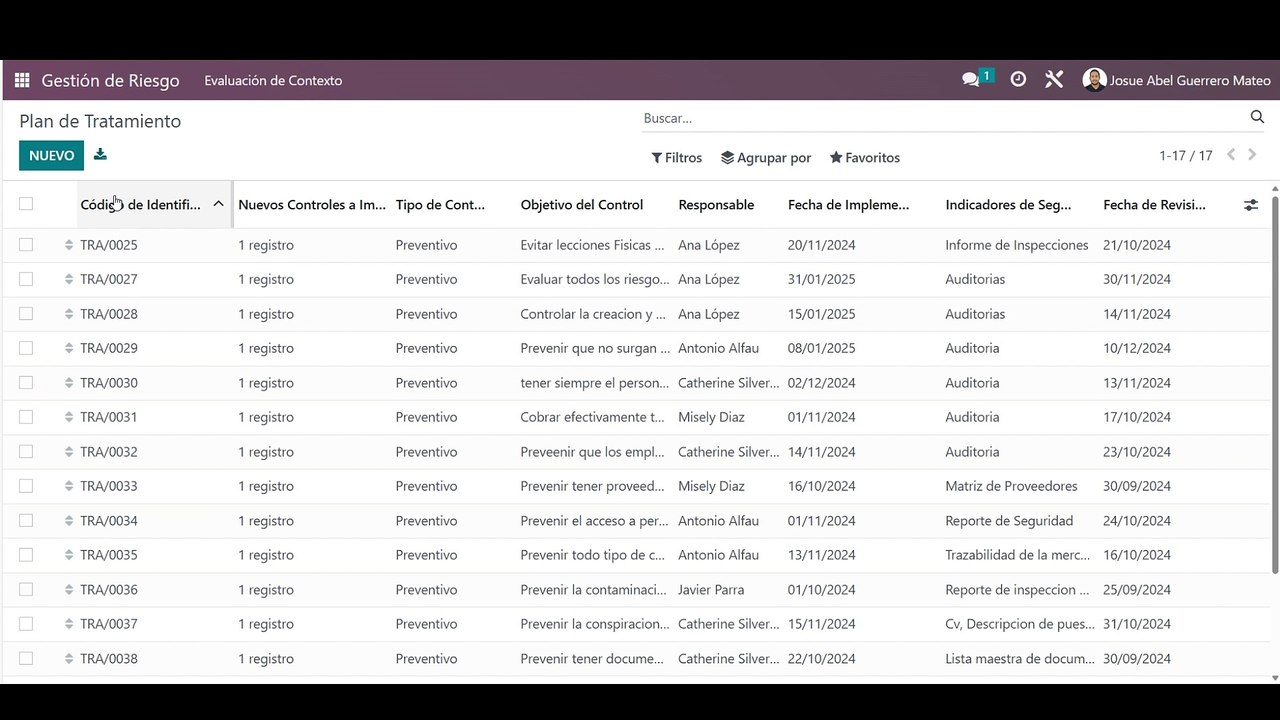This screenshot has width=1280, height=720.
Task: Open the conversations chat icon
Action: (x=971, y=80)
